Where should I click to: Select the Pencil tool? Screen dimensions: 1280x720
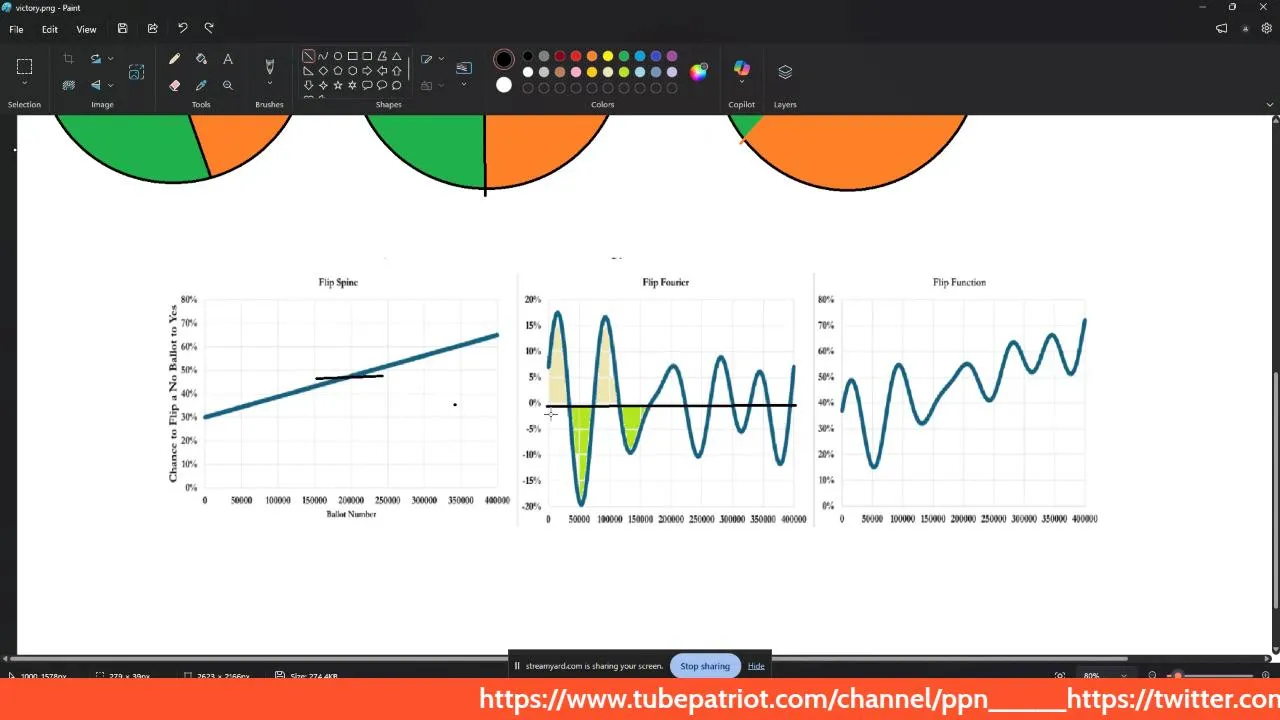click(x=175, y=60)
